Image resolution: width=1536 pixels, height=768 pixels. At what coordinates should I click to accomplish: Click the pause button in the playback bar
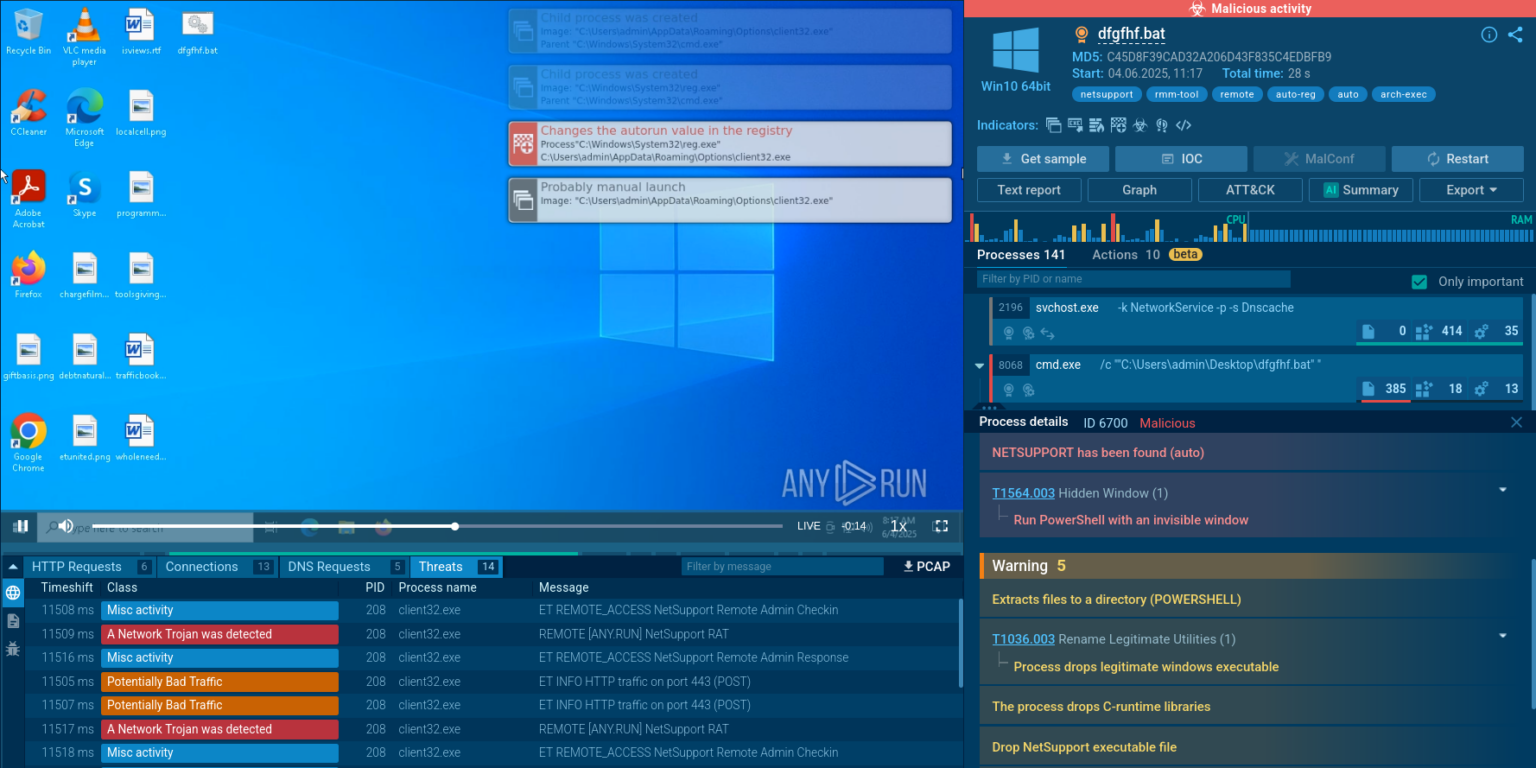point(20,526)
